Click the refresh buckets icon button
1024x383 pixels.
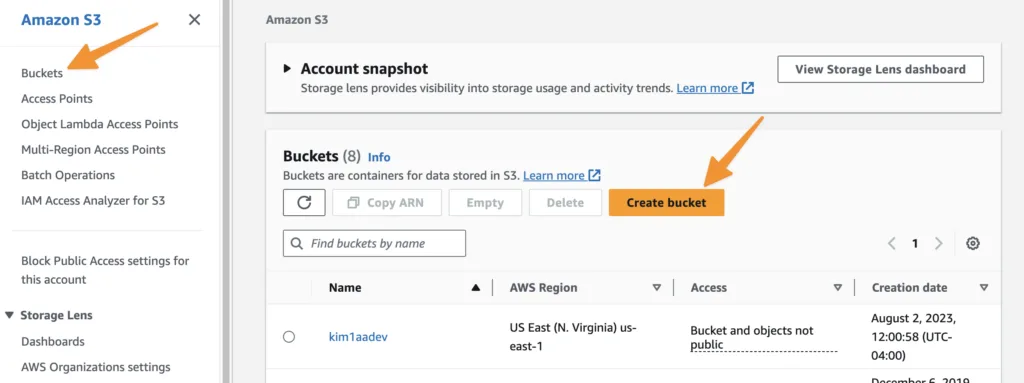coord(304,203)
